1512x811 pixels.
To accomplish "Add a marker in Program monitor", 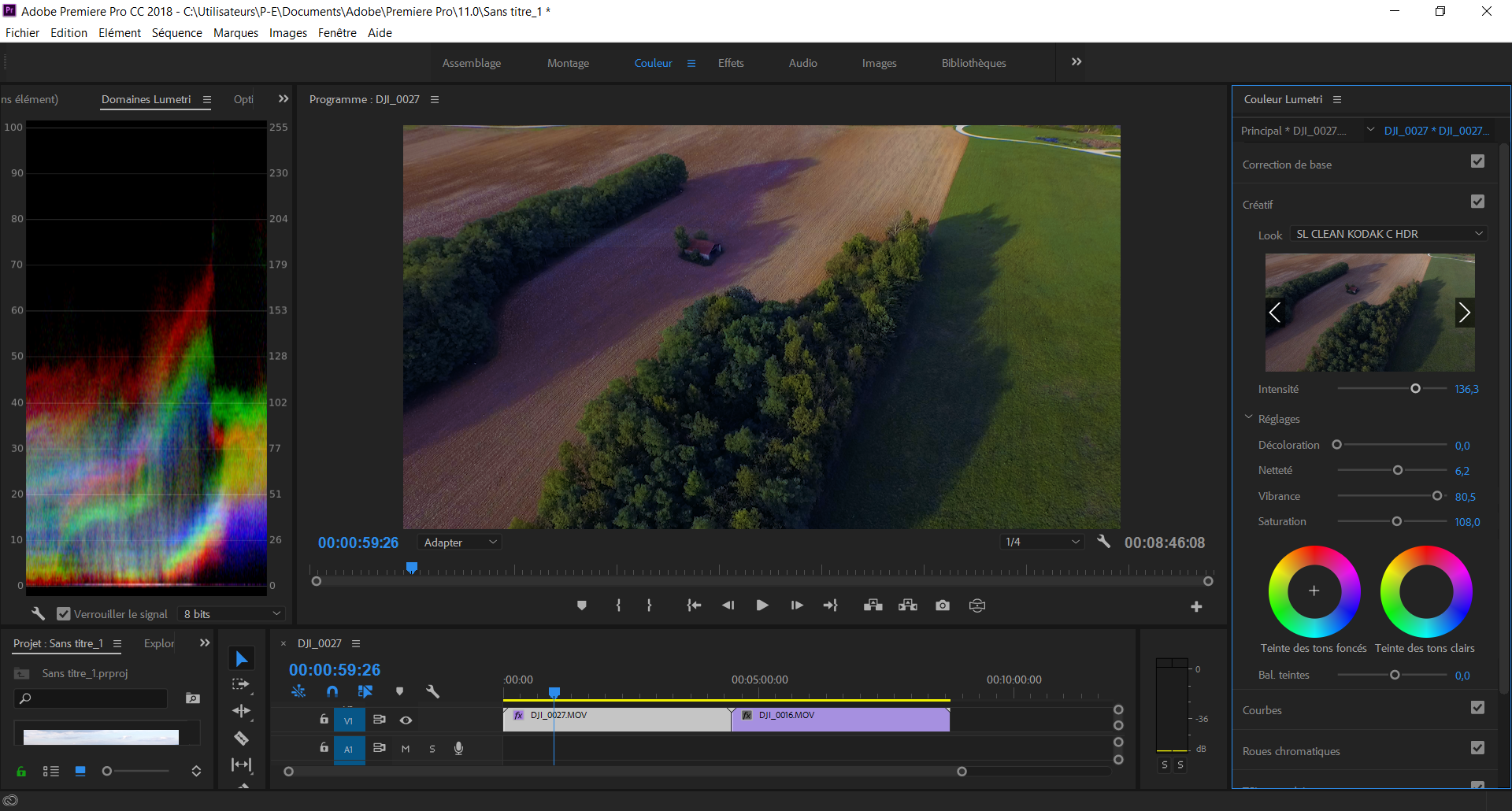I will [x=582, y=605].
